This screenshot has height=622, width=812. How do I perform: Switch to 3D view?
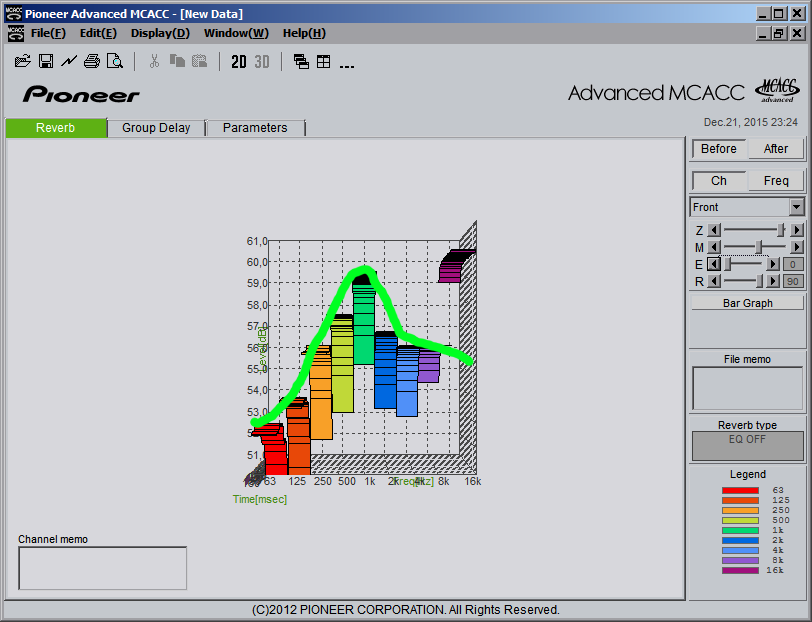click(262, 62)
